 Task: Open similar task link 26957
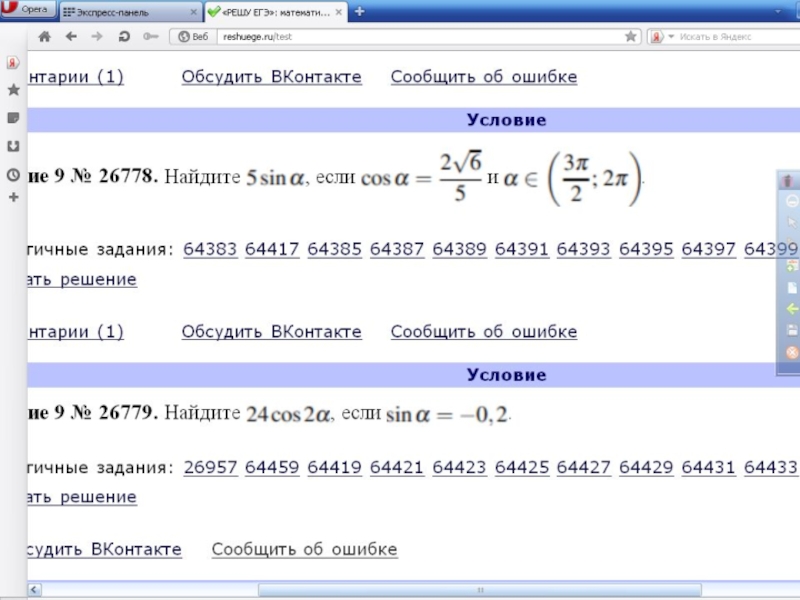pyautogui.click(x=210, y=466)
